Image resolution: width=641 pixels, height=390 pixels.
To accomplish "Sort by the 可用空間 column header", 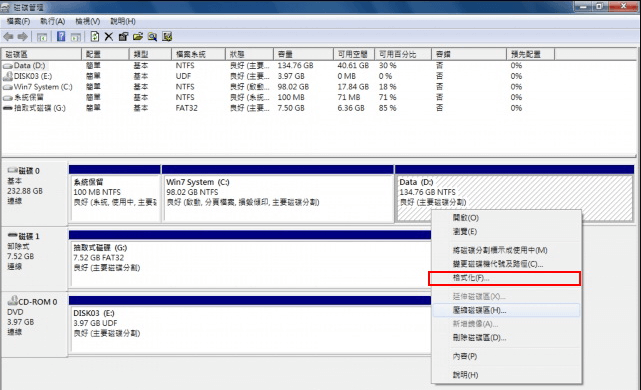I will point(354,54).
